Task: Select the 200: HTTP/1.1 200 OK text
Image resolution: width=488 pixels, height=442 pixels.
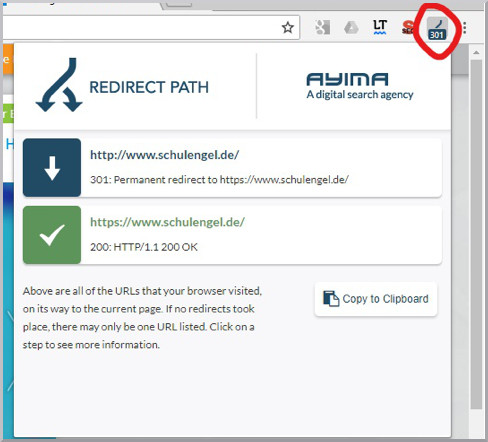Action: (x=144, y=247)
